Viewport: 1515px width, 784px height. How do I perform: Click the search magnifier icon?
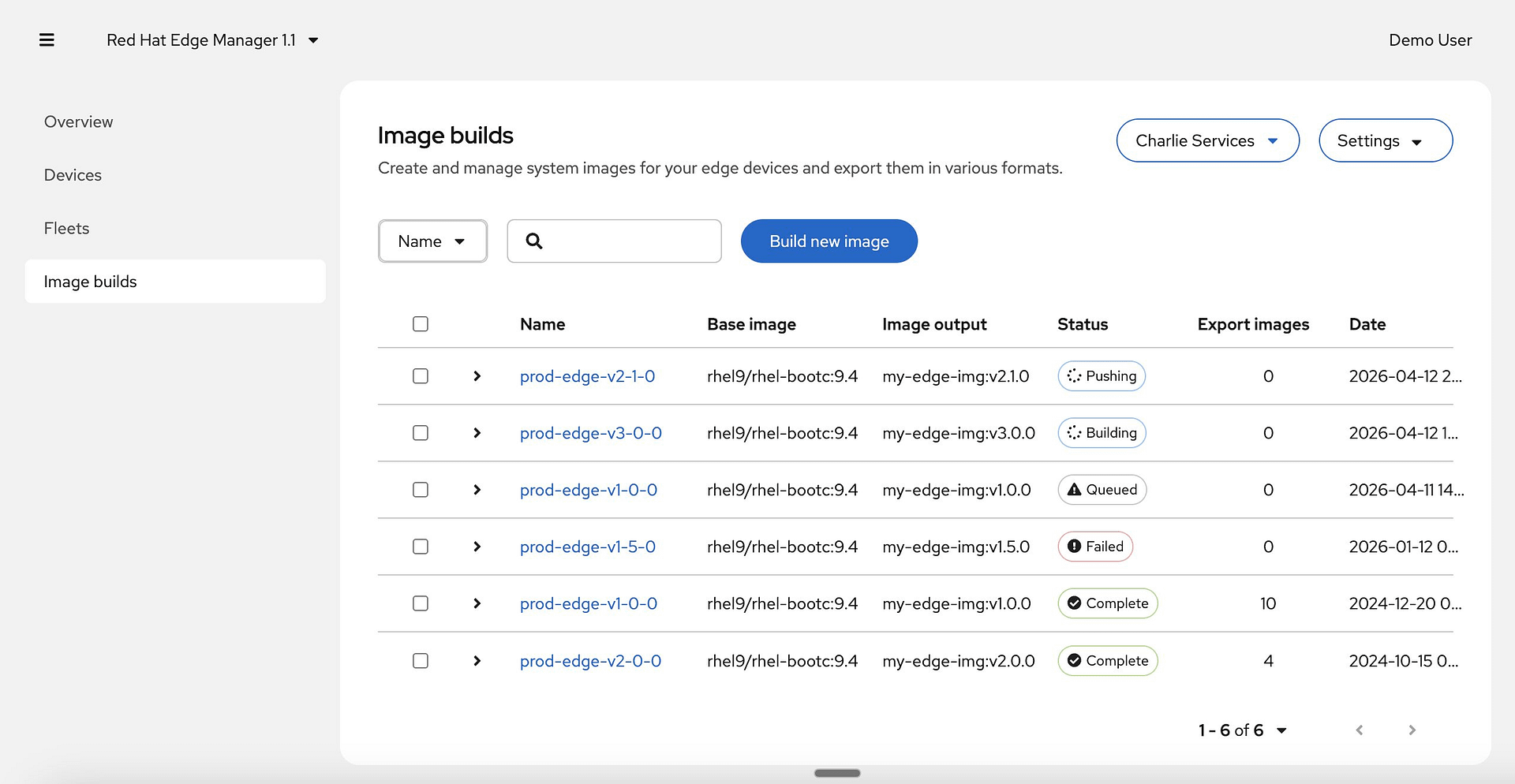534,241
